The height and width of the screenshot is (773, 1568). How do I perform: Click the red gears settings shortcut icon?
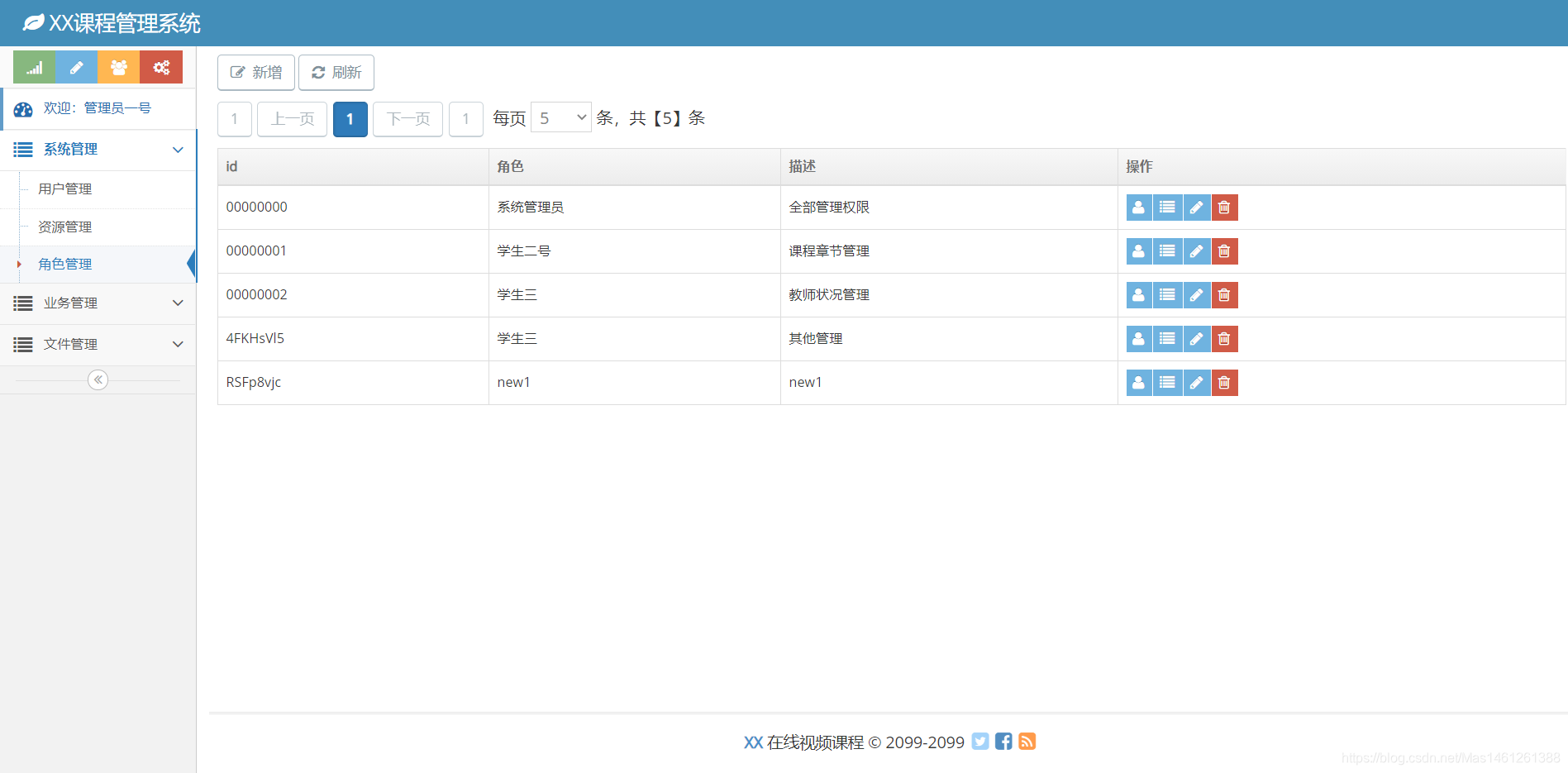(x=161, y=67)
